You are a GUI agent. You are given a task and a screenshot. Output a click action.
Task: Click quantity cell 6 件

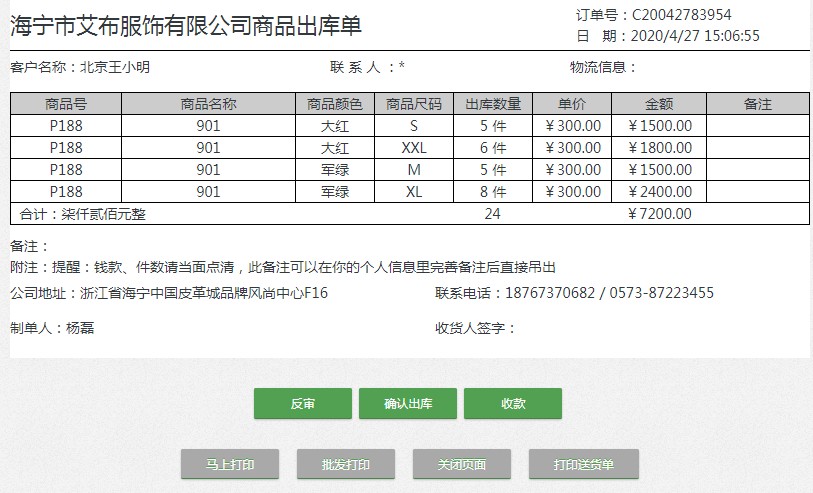tap(493, 148)
